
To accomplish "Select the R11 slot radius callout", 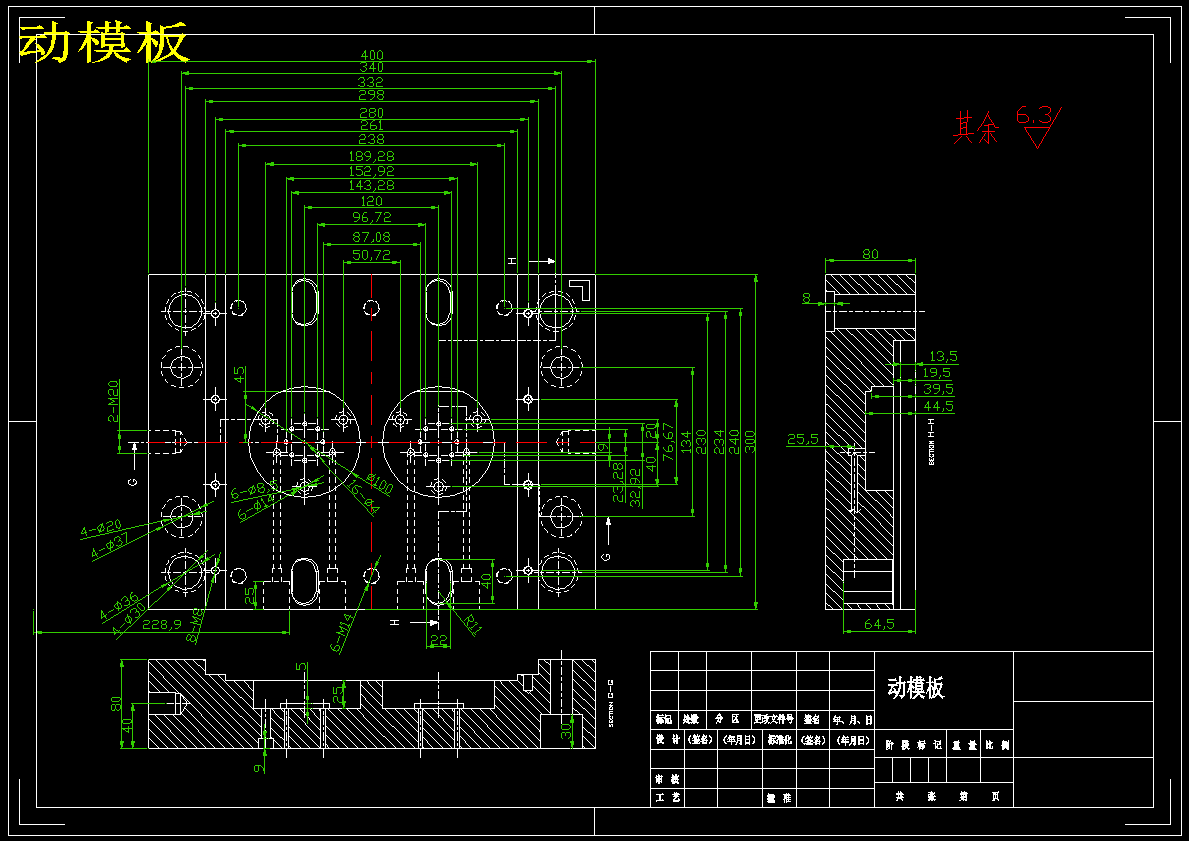I will coord(473,623).
